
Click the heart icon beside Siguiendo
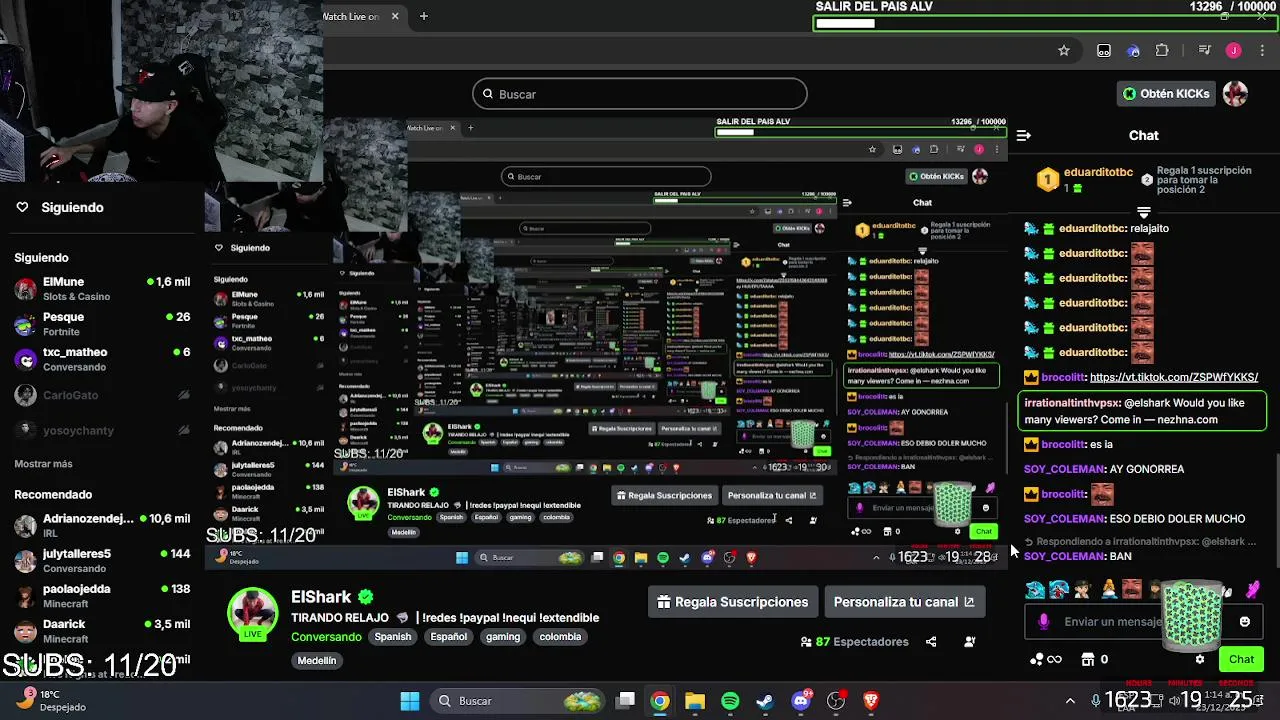[x=22, y=207]
